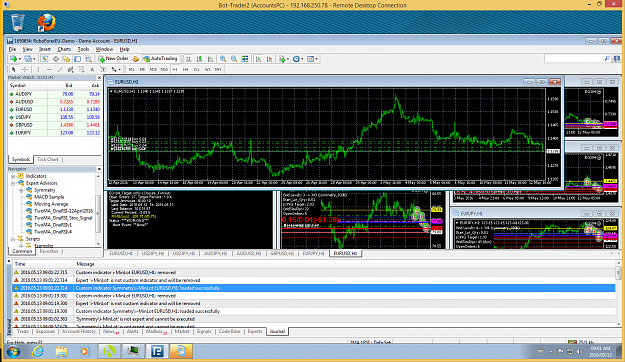
Task: Open the Charts menu
Action: (64, 49)
